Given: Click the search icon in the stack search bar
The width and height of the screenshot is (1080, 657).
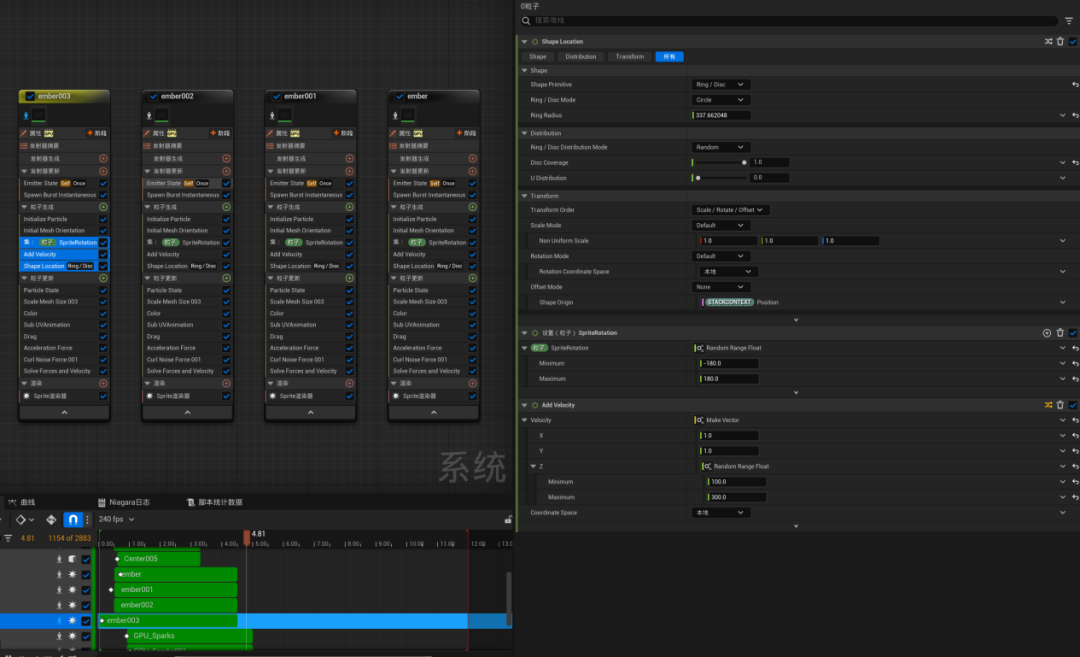Looking at the screenshot, I should 526,21.
